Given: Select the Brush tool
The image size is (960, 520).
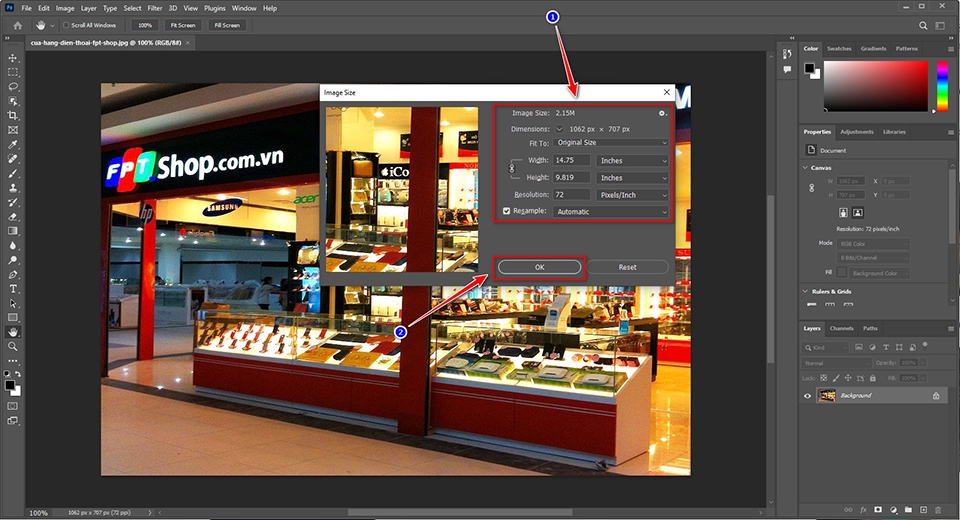Looking at the screenshot, I should [13, 173].
